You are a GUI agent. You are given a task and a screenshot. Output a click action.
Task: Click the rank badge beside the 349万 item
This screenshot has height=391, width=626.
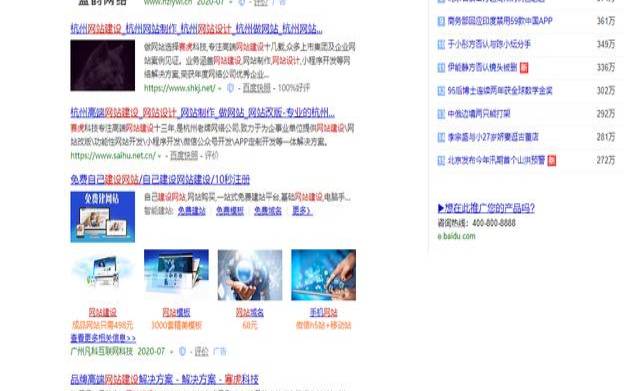441,44
